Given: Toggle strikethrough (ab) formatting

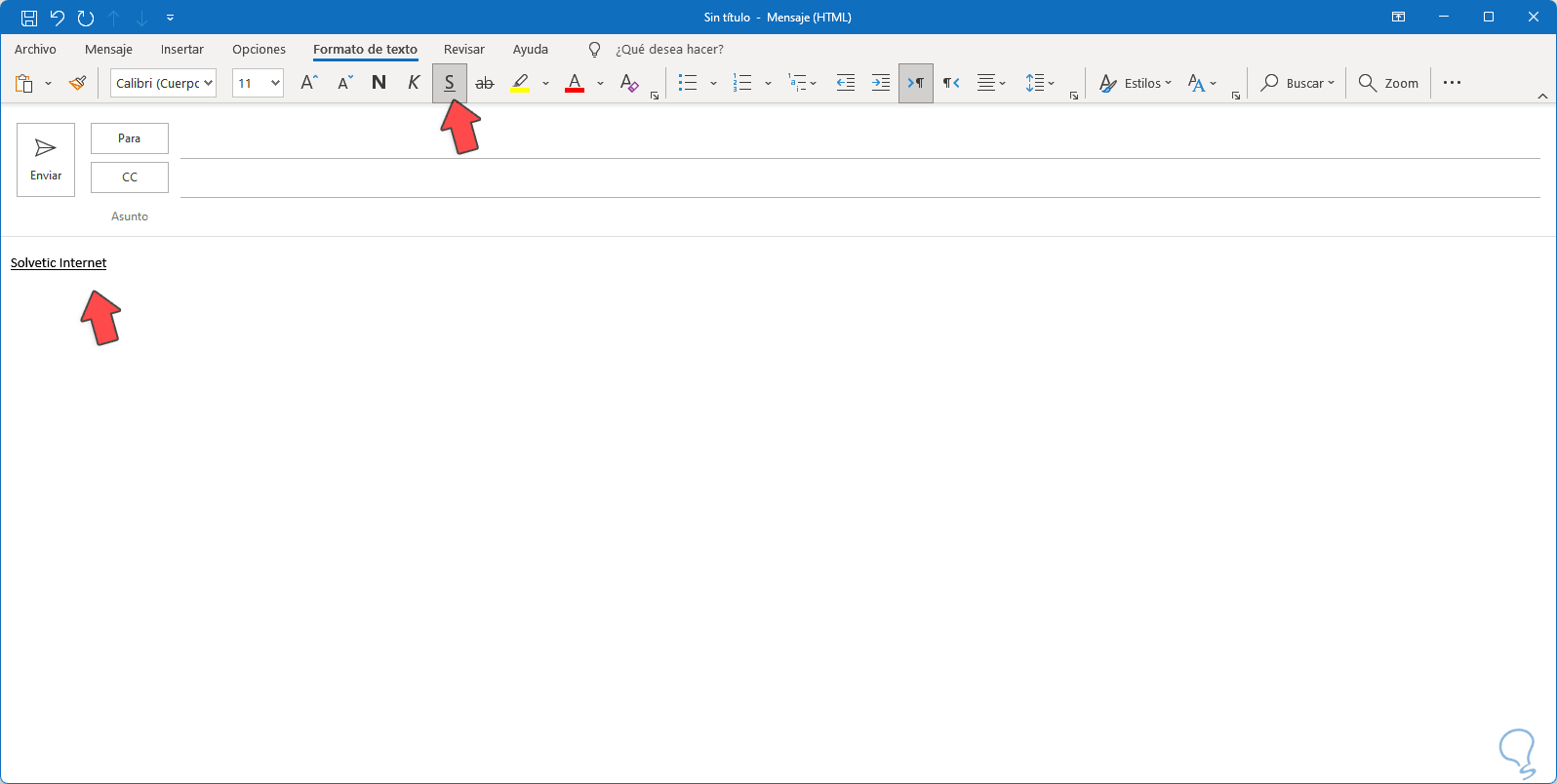Looking at the screenshot, I should click(x=485, y=83).
